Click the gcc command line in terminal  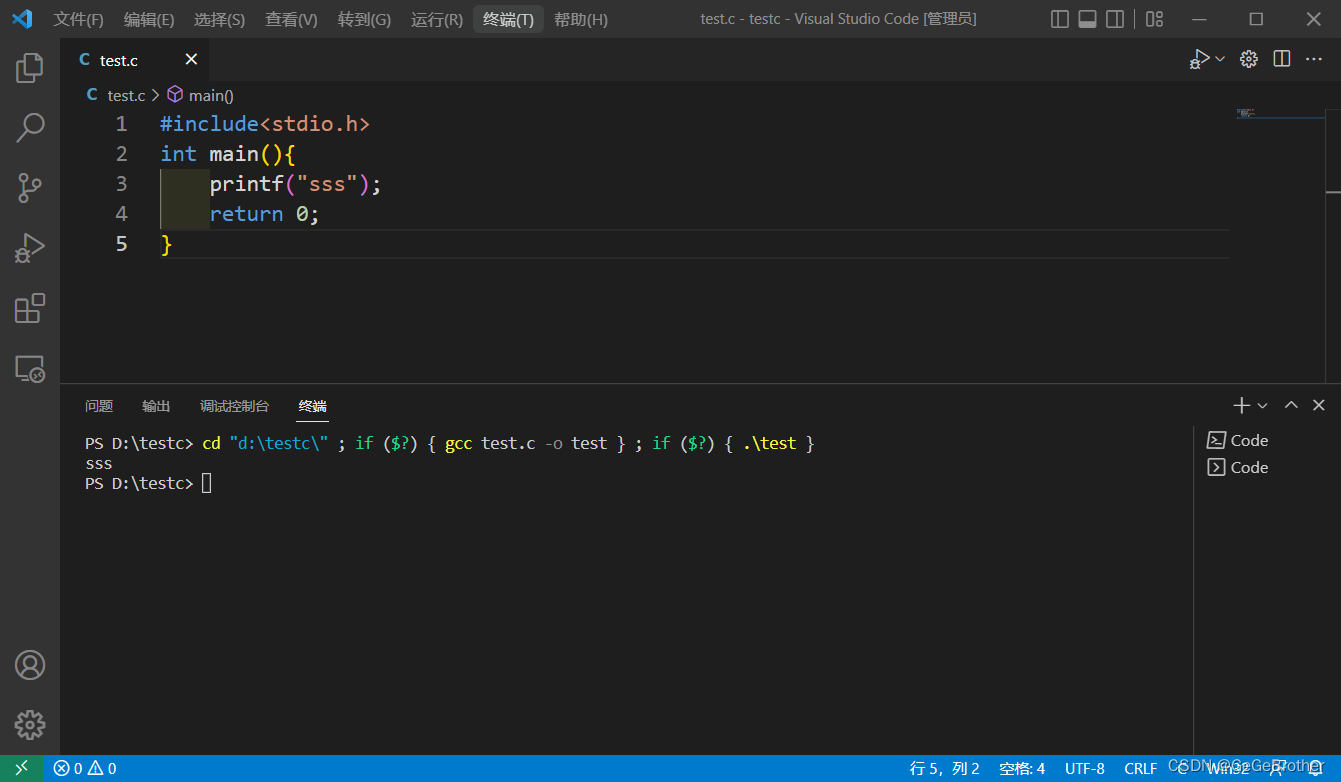point(450,443)
